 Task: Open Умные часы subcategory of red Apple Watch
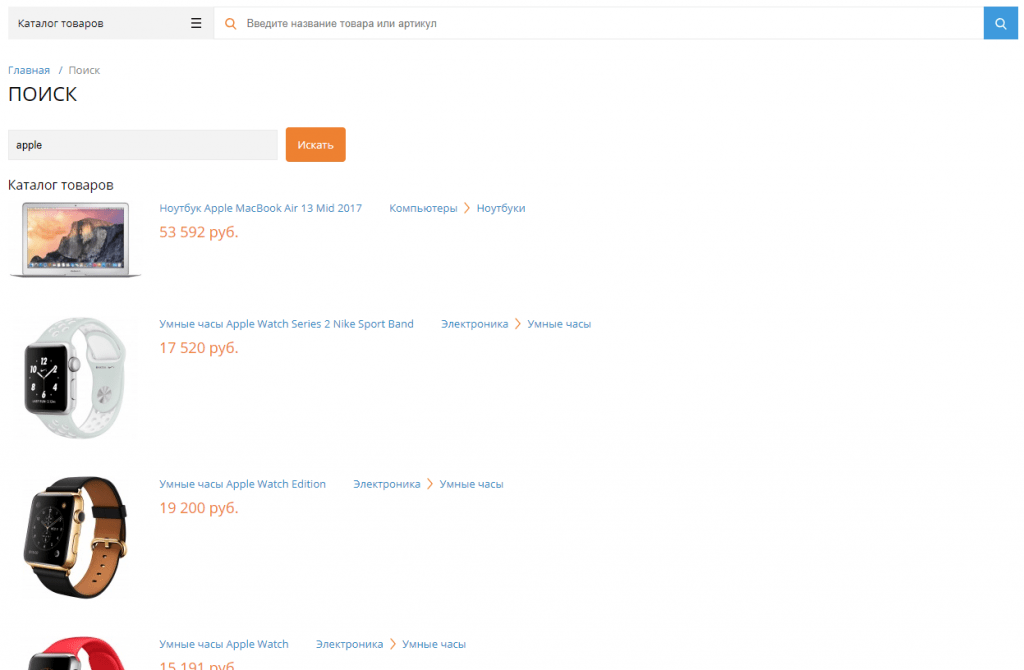point(434,644)
